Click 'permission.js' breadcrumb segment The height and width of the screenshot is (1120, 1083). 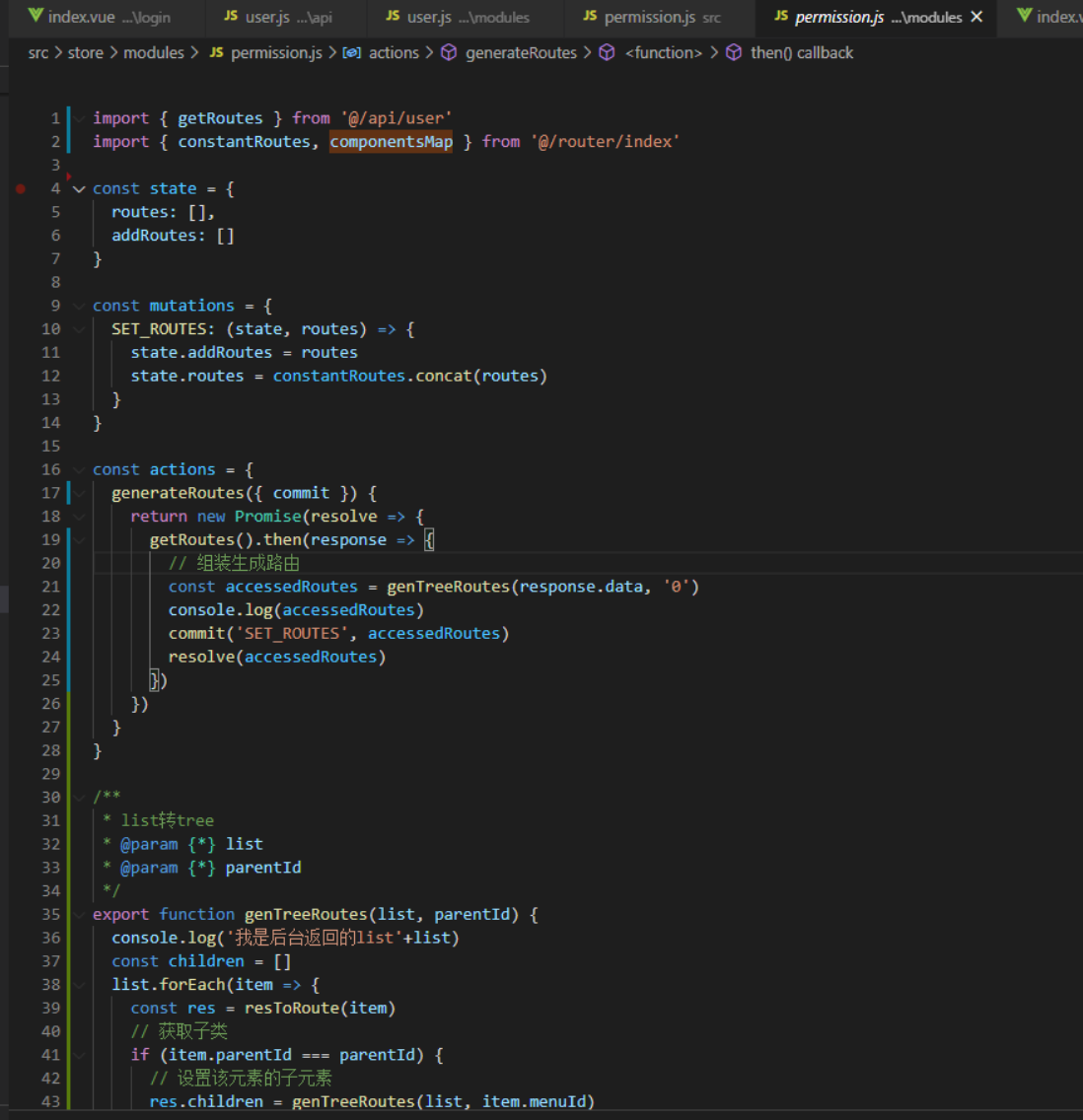click(x=276, y=53)
